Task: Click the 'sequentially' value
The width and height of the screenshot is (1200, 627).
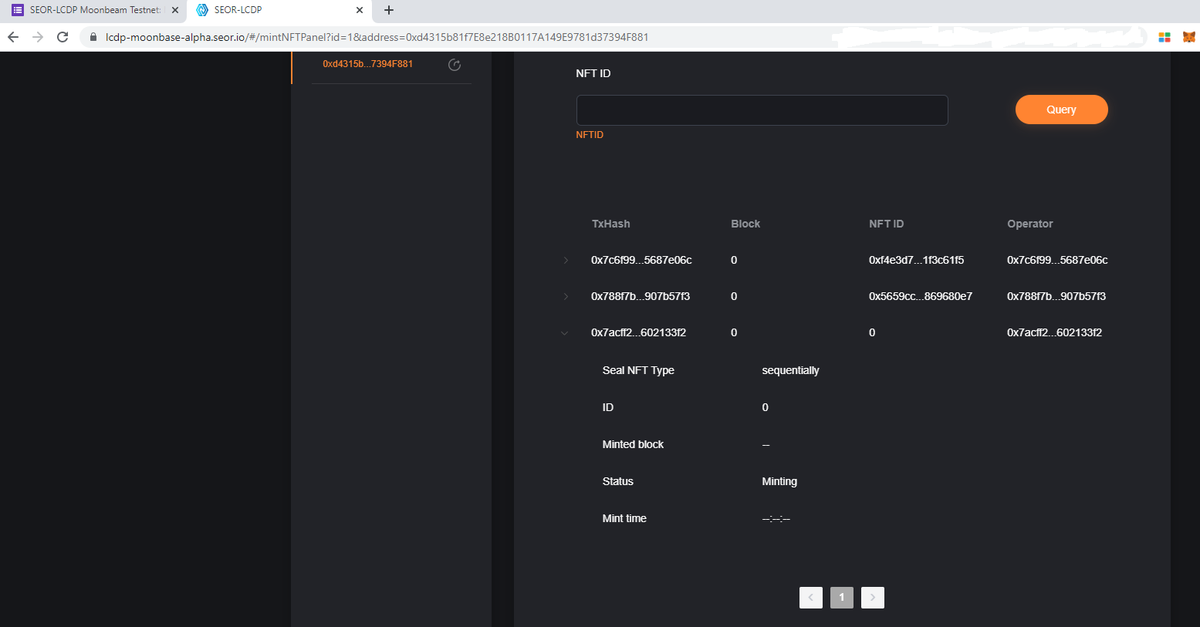Action: 790,370
